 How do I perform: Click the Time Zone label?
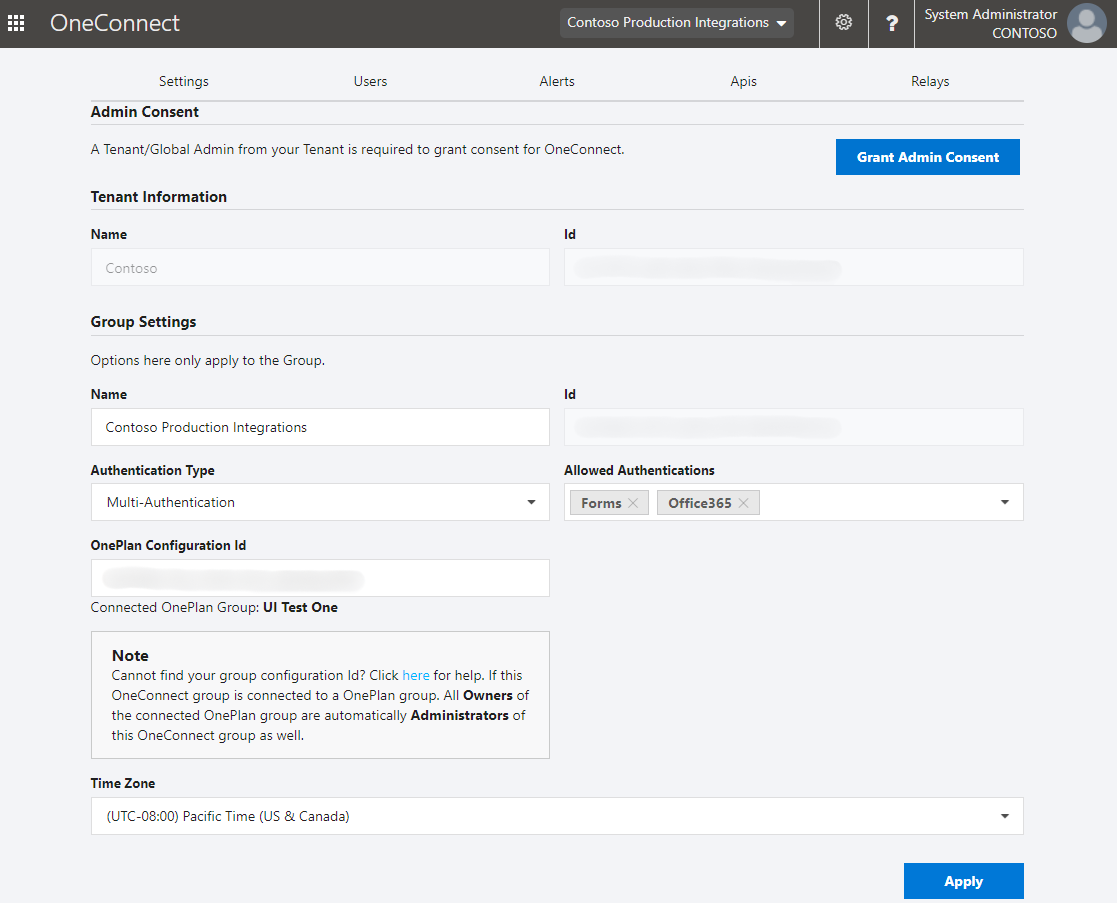tap(123, 783)
